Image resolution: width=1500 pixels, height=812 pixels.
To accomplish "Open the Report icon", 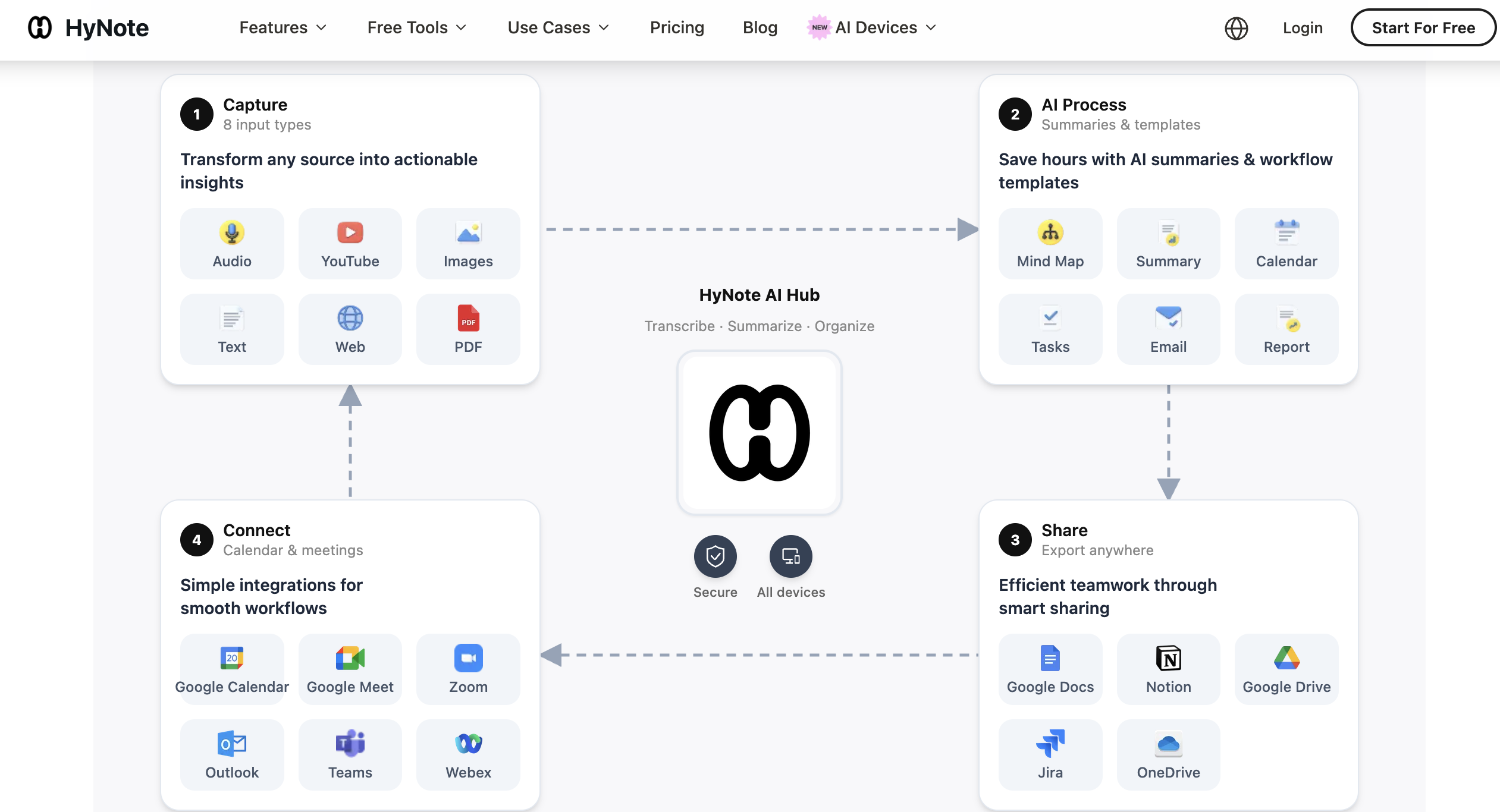I will click(x=1286, y=318).
